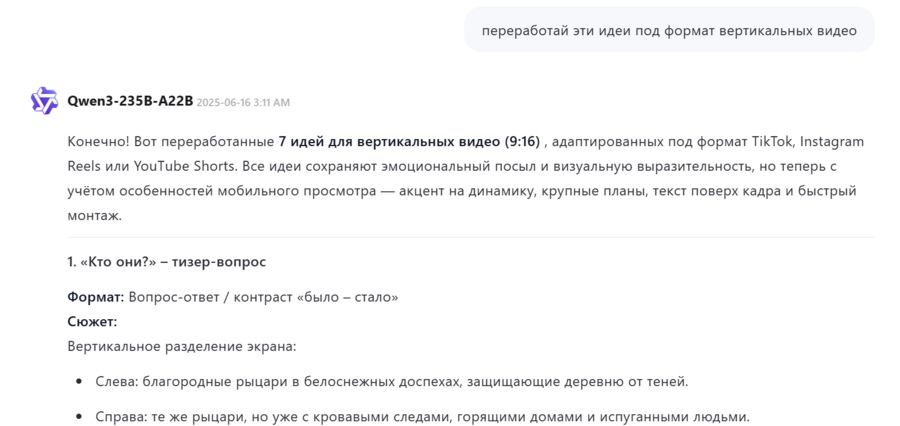The height and width of the screenshot is (426, 900).
Task: Click the bullet dot before "Слева"
Action: 79,382
